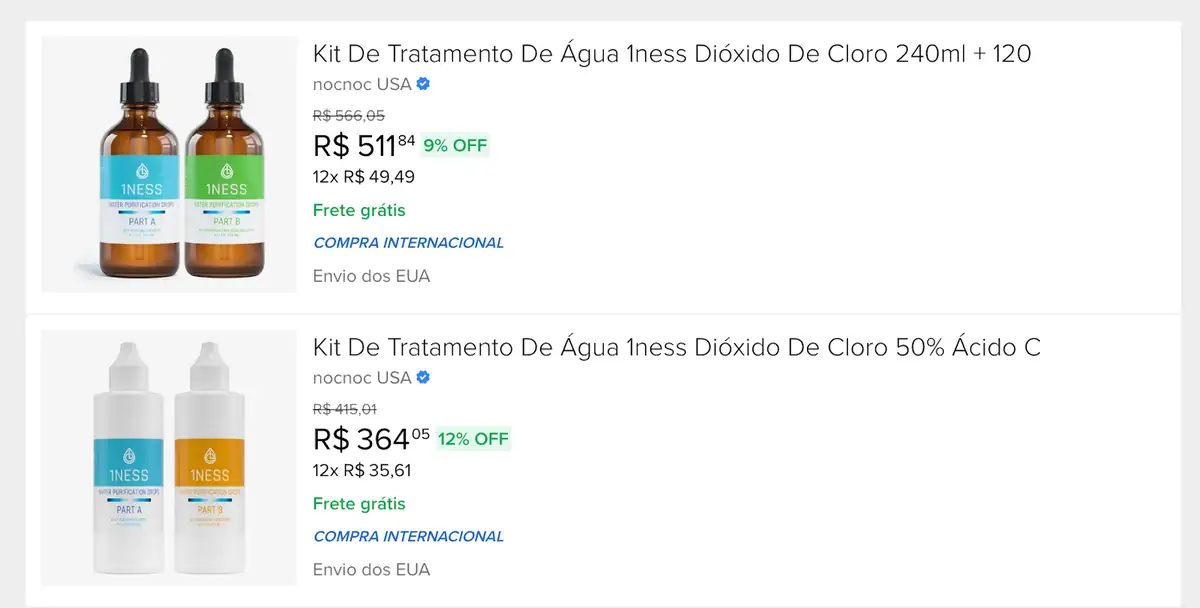Screen dimensions: 1200x608
Task: Click verified badge beside second nocnoc USA
Action: pyautogui.click(x=423, y=378)
